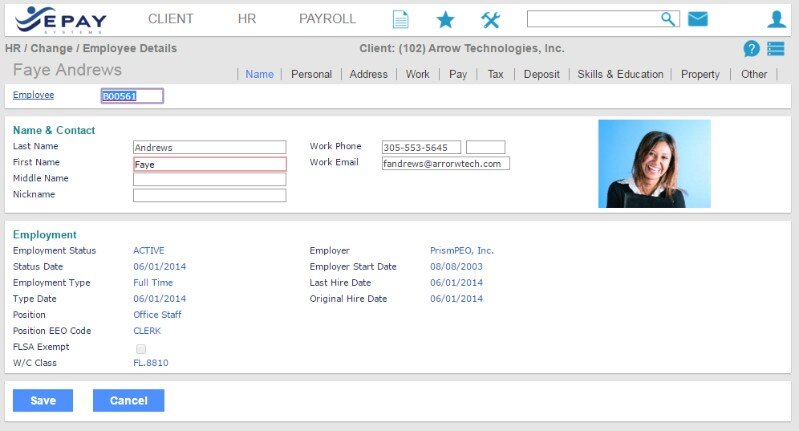Open the list menu icon
The image size is (799, 431).
775,49
